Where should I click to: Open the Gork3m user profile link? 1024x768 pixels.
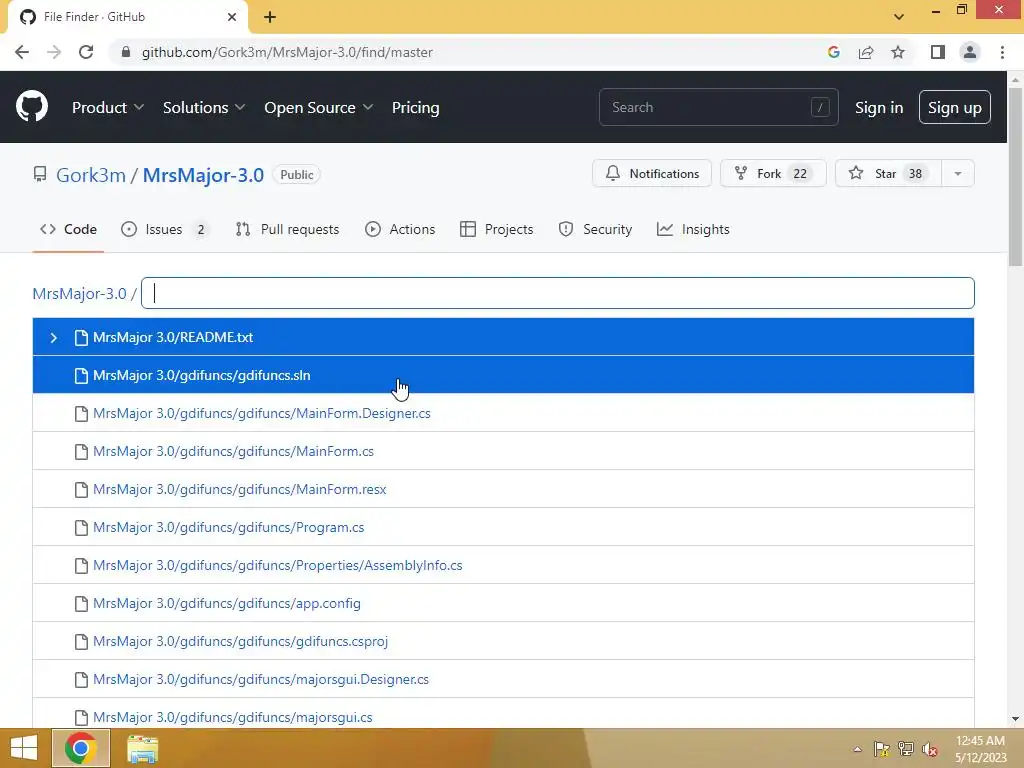coord(91,175)
